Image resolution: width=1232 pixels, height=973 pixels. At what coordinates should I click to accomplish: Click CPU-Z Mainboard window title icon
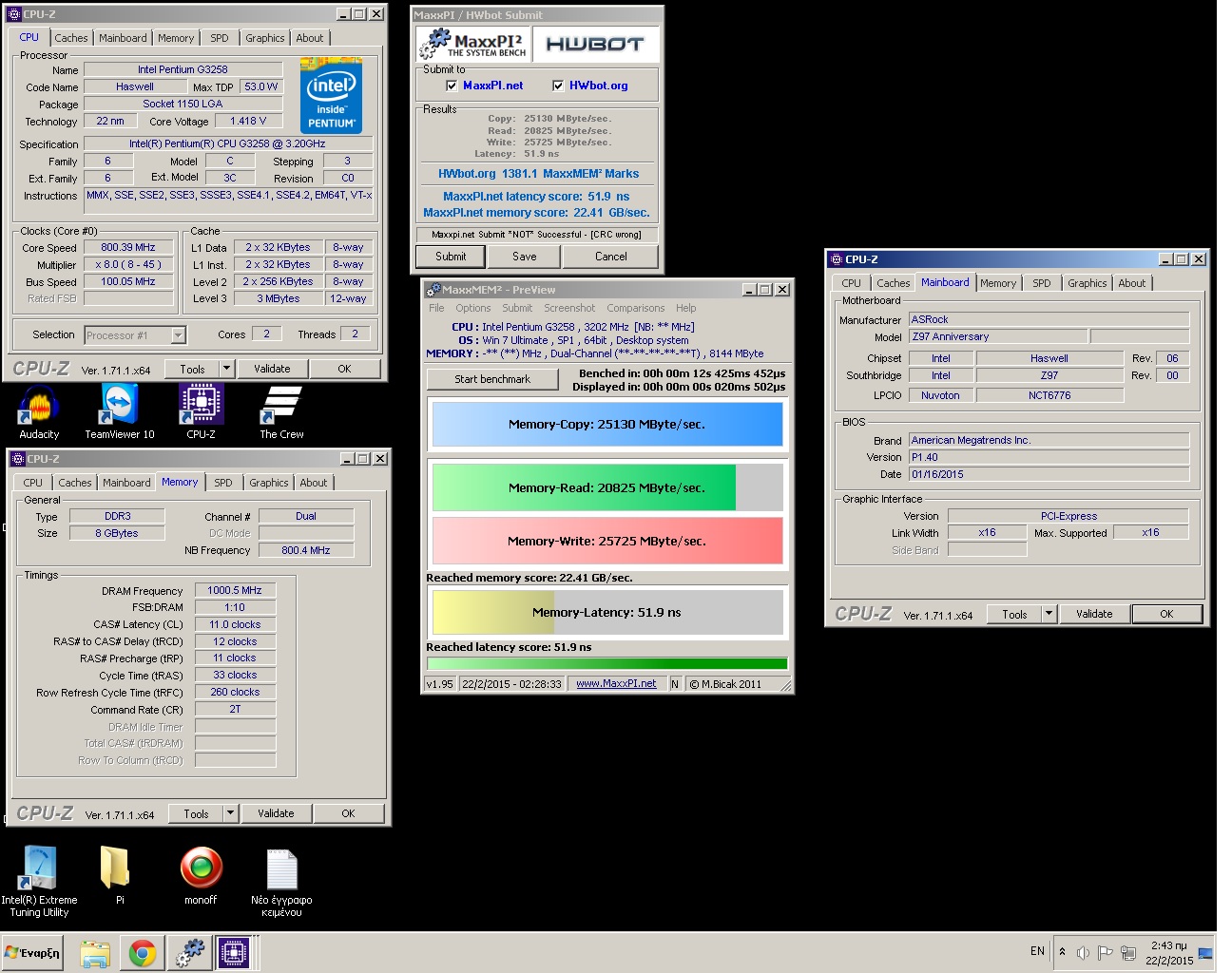click(x=836, y=259)
